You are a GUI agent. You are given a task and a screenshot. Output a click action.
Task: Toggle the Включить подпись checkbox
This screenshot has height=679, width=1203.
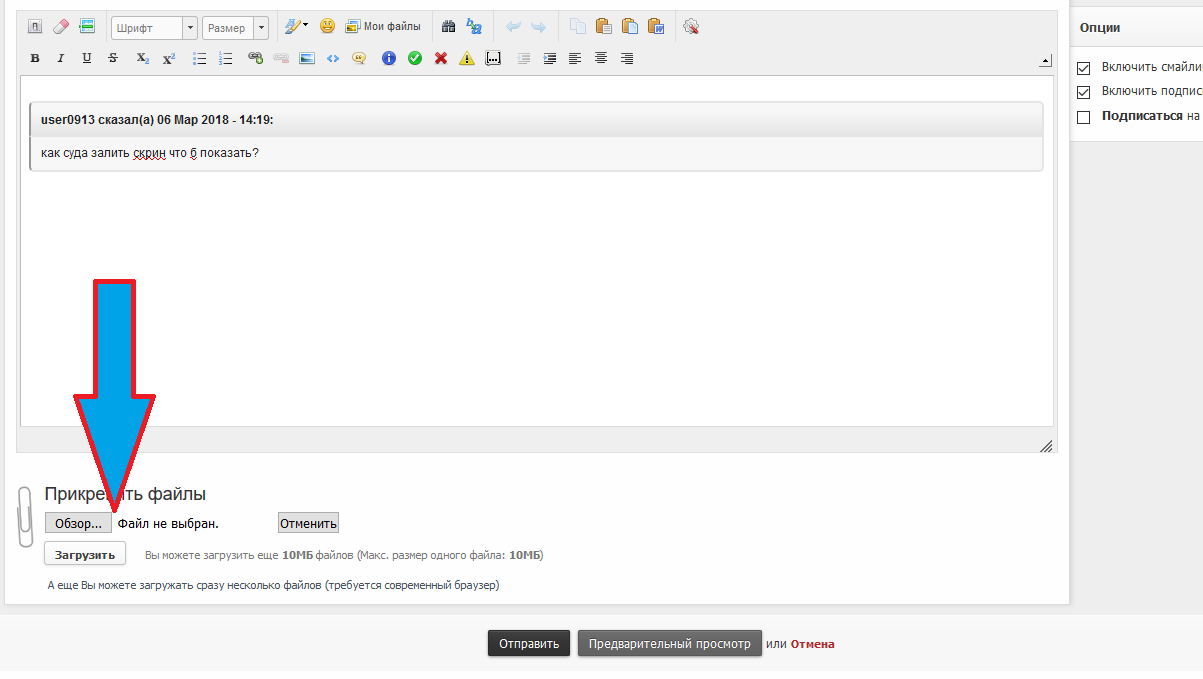tap(1083, 92)
